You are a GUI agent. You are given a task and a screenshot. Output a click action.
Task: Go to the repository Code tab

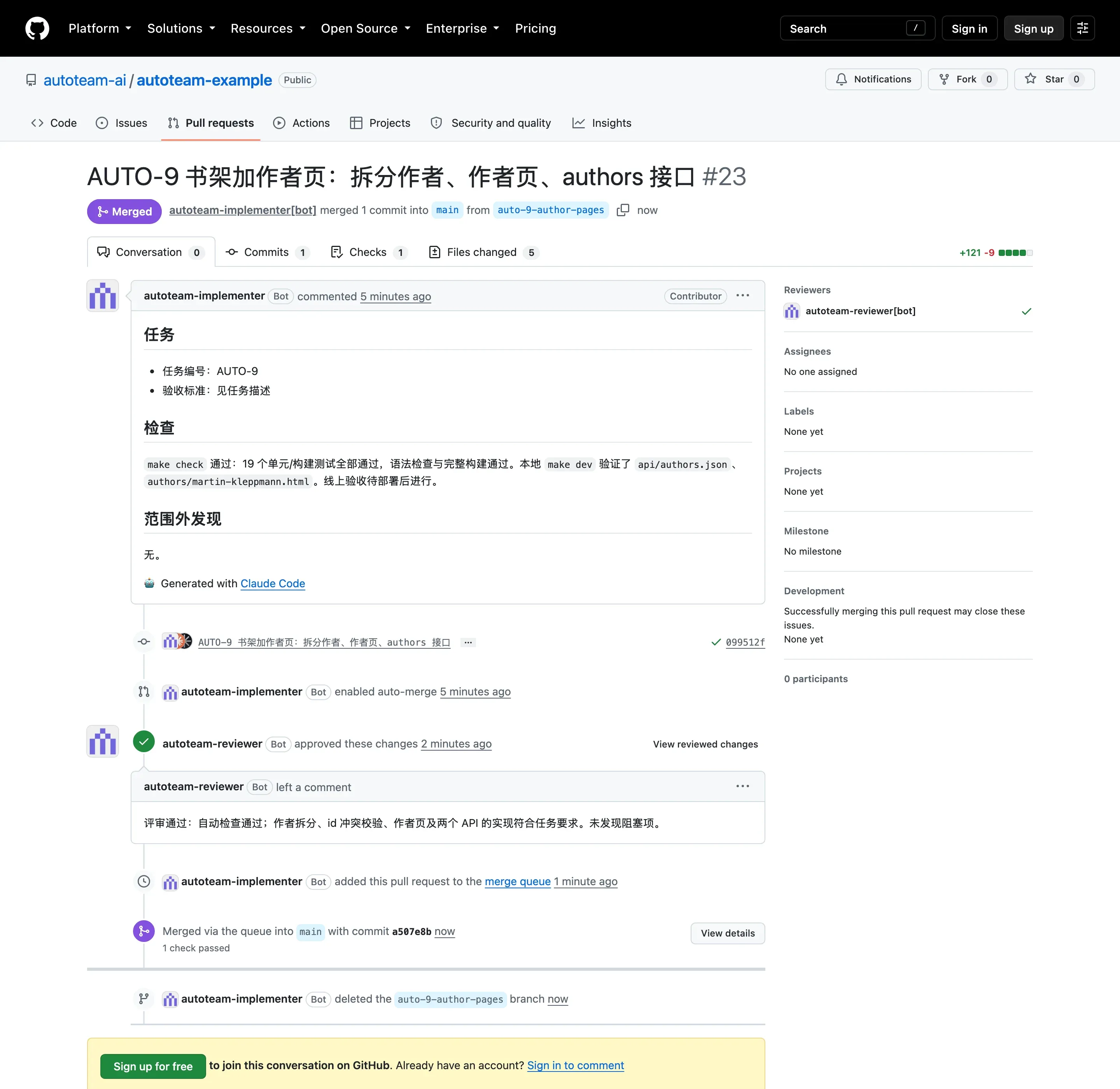(x=54, y=123)
